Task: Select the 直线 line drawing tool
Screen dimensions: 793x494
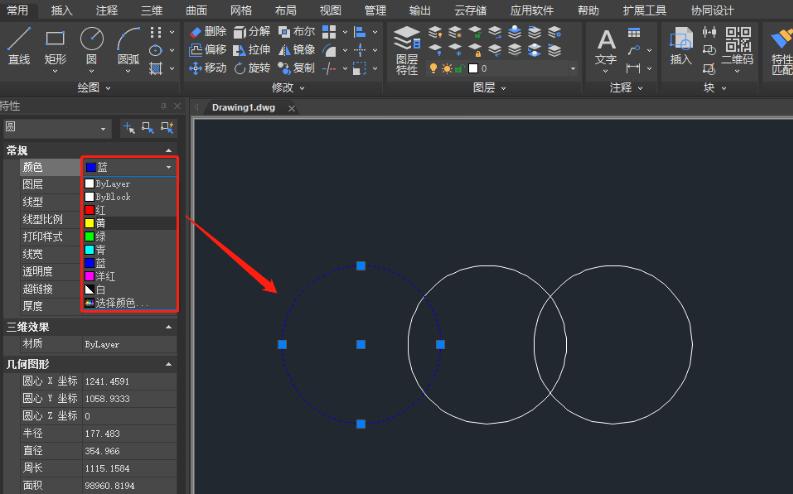Action: tap(19, 46)
